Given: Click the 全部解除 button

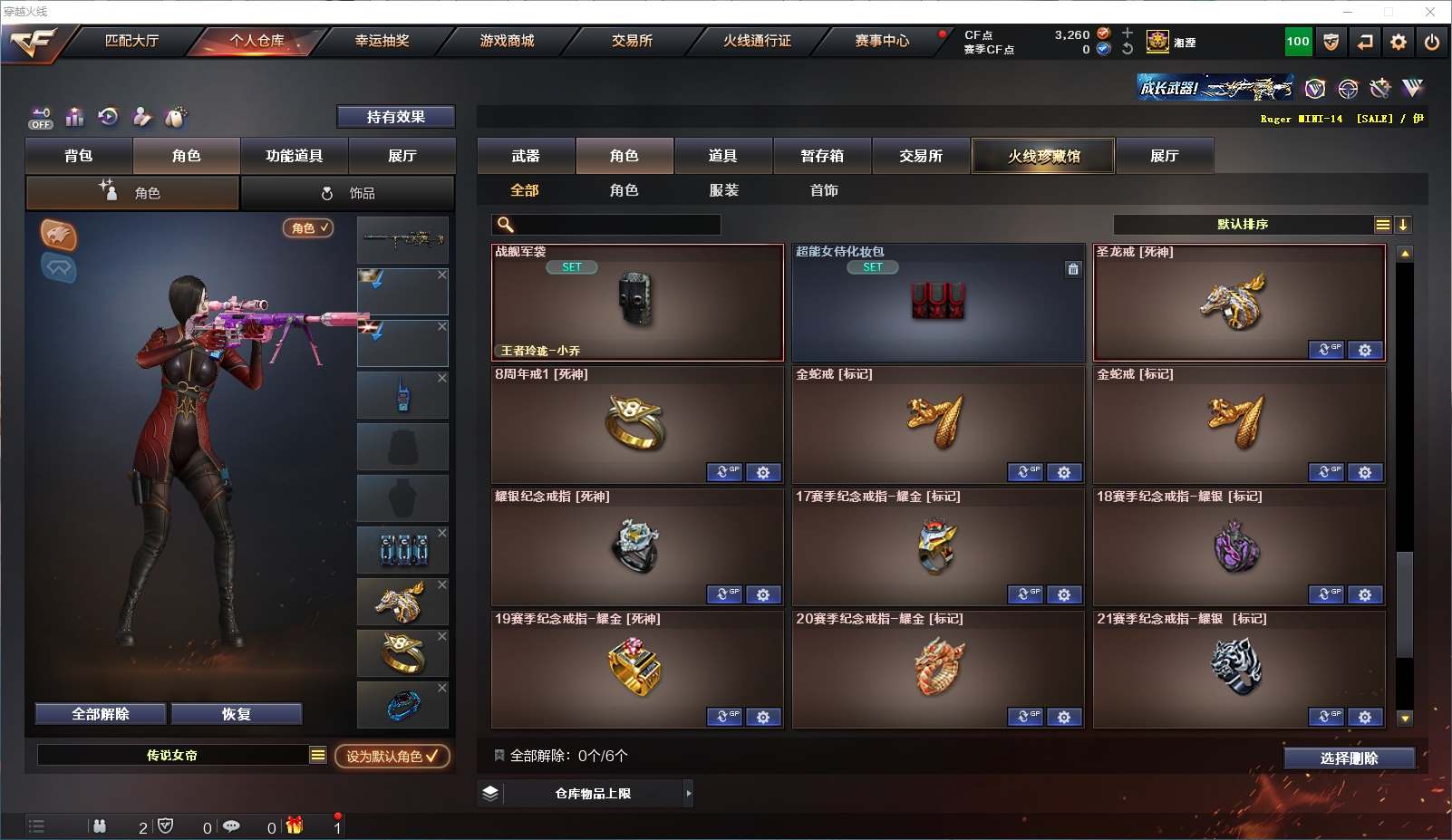Looking at the screenshot, I should (101, 714).
